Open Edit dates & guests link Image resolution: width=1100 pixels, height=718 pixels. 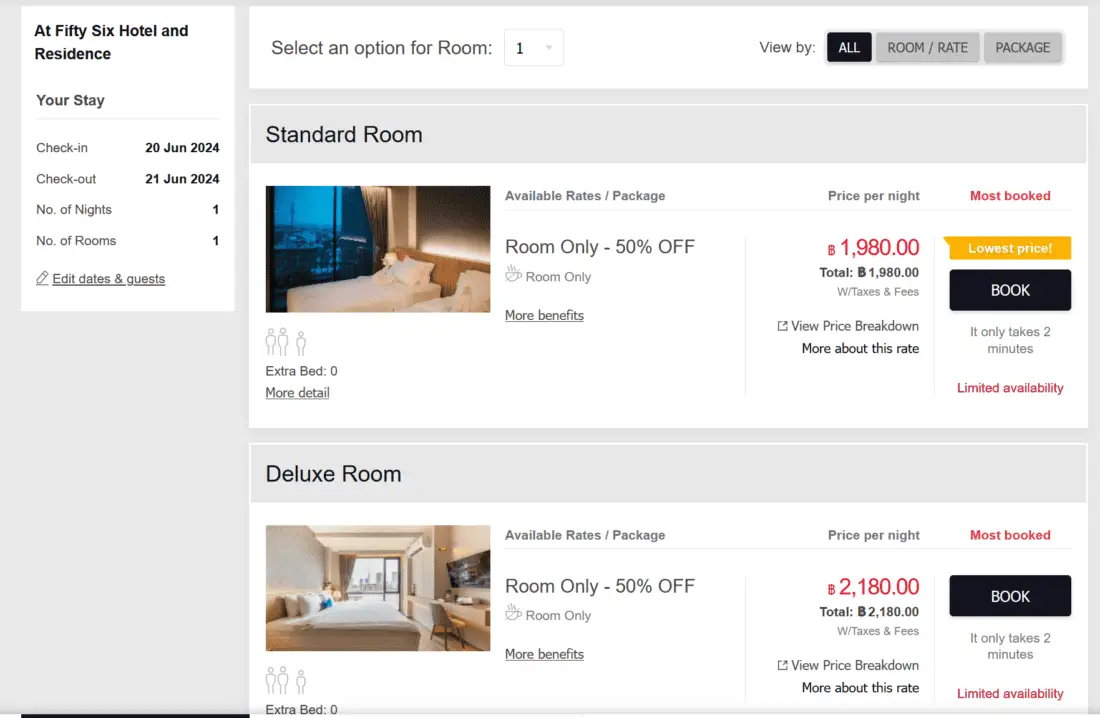click(x=108, y=279)
